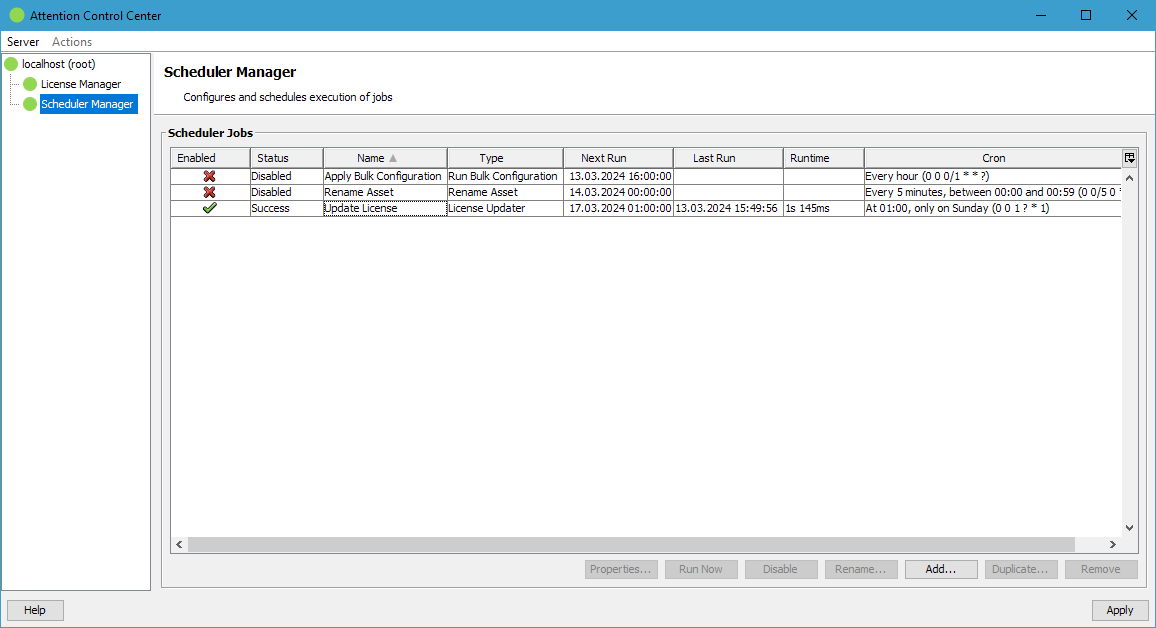Click the green status icon beside Scheduler Manager

click(29, 104)
